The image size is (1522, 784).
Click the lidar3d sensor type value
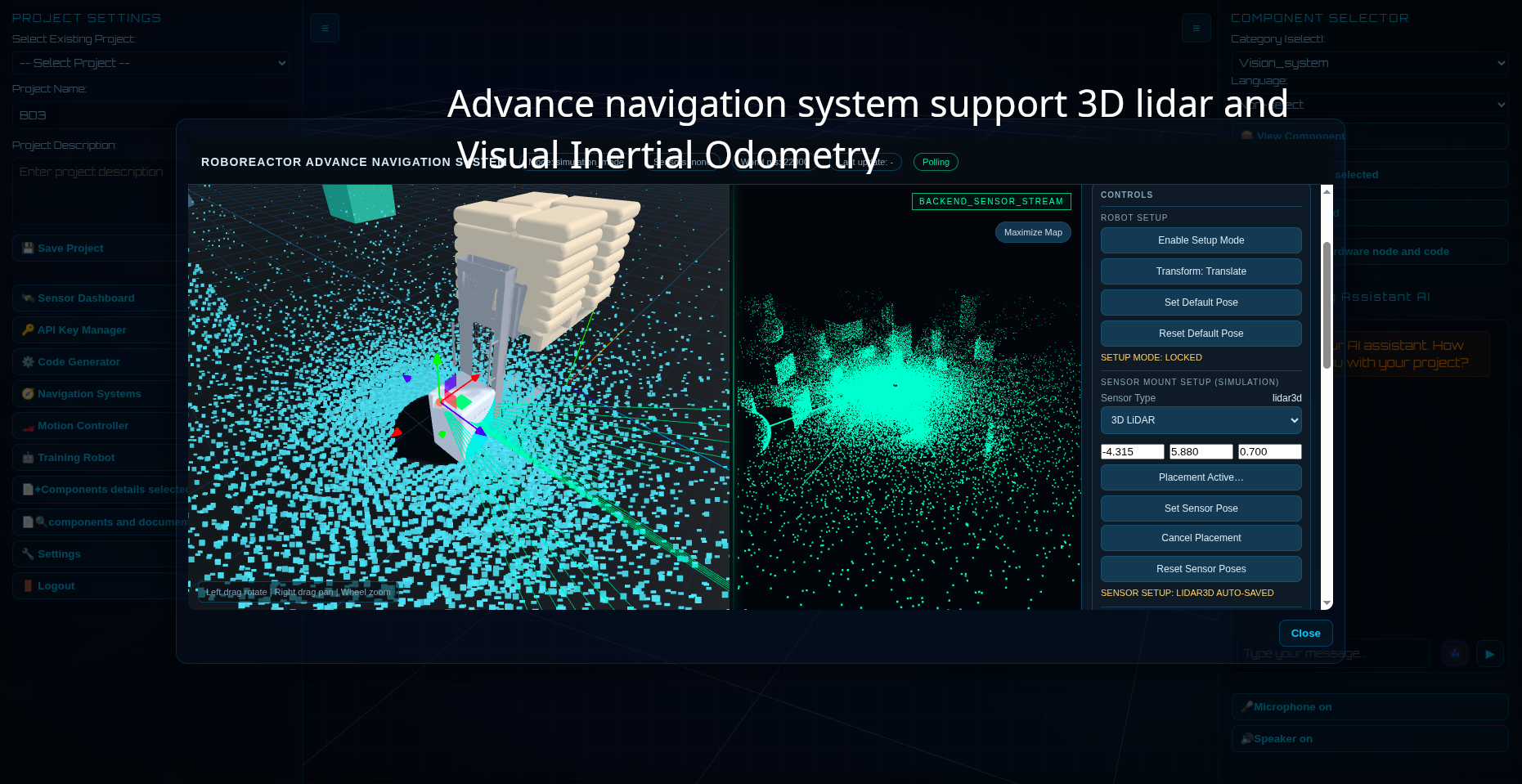1286,398
